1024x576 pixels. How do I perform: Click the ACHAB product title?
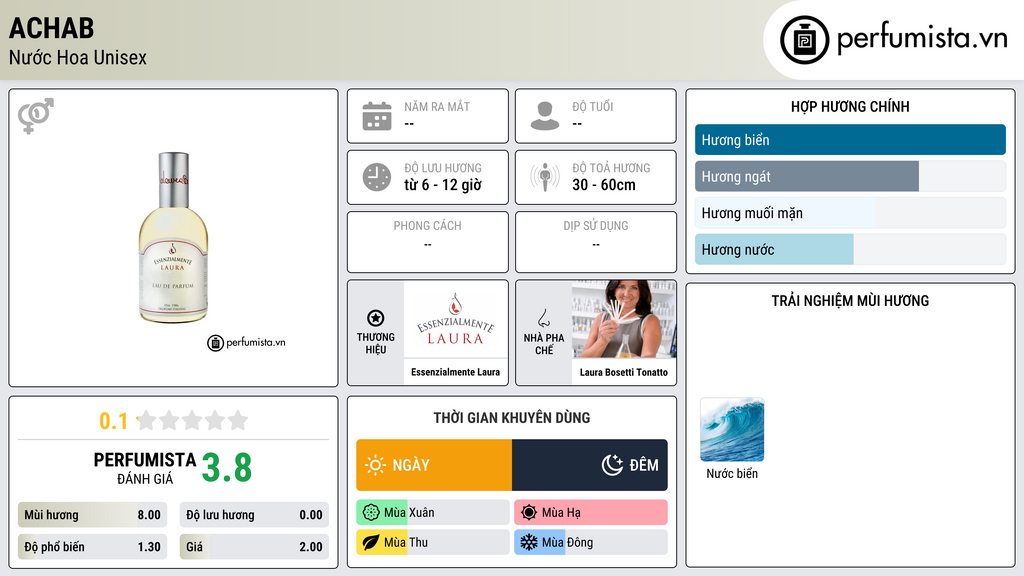point(52,28)
